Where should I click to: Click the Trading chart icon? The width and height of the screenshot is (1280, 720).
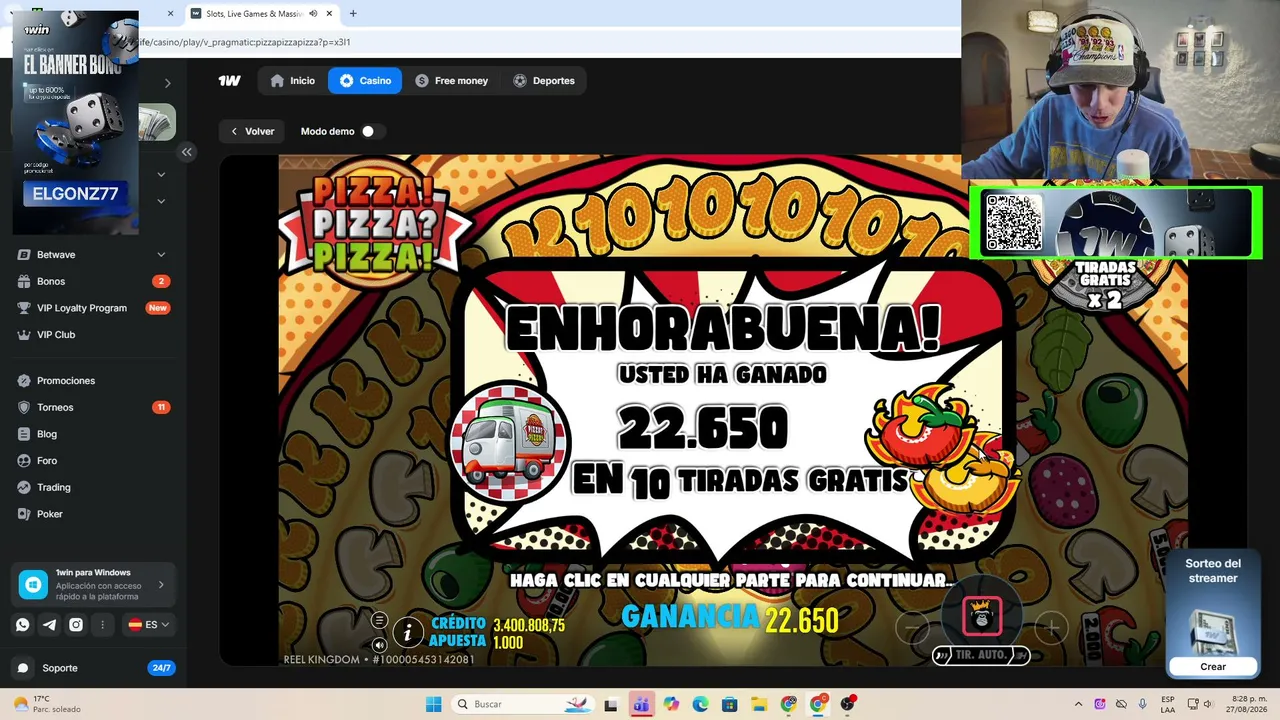point(24,488)
